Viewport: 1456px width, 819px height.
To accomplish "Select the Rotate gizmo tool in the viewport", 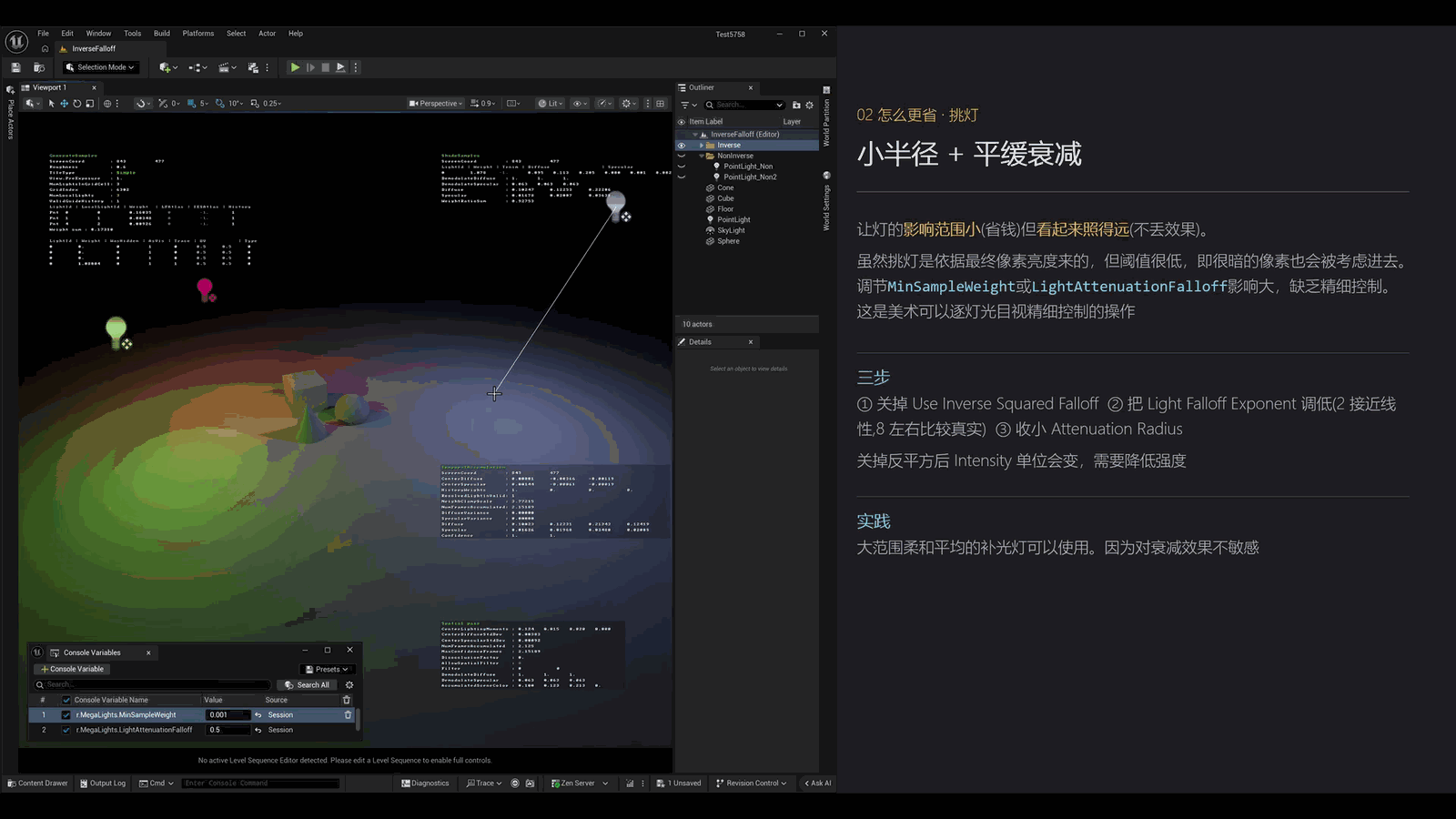I will [x=76, y=104].
